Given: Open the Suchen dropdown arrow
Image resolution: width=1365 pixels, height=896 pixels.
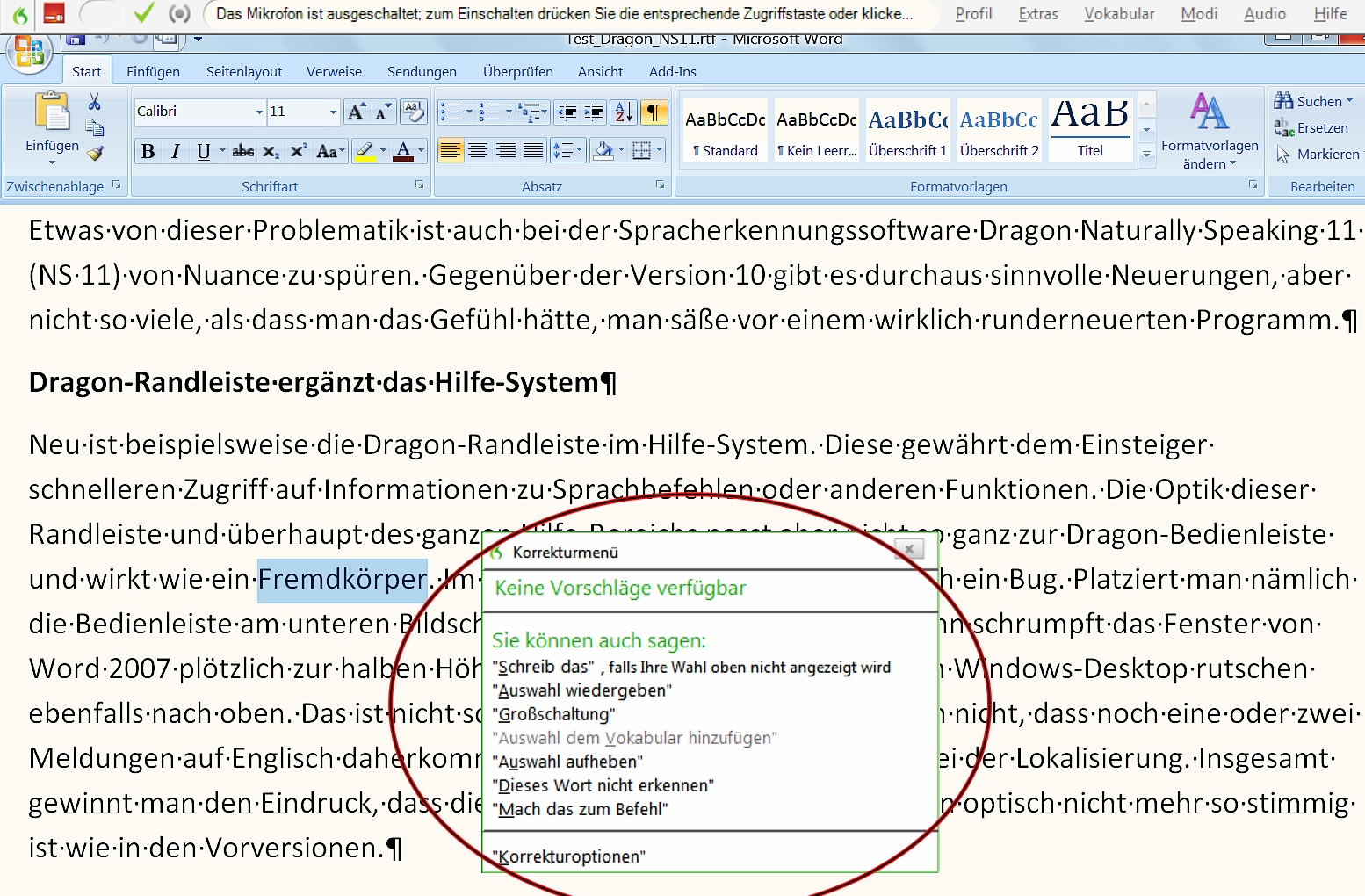Looking at the screenshot, I should (1349, 102).
